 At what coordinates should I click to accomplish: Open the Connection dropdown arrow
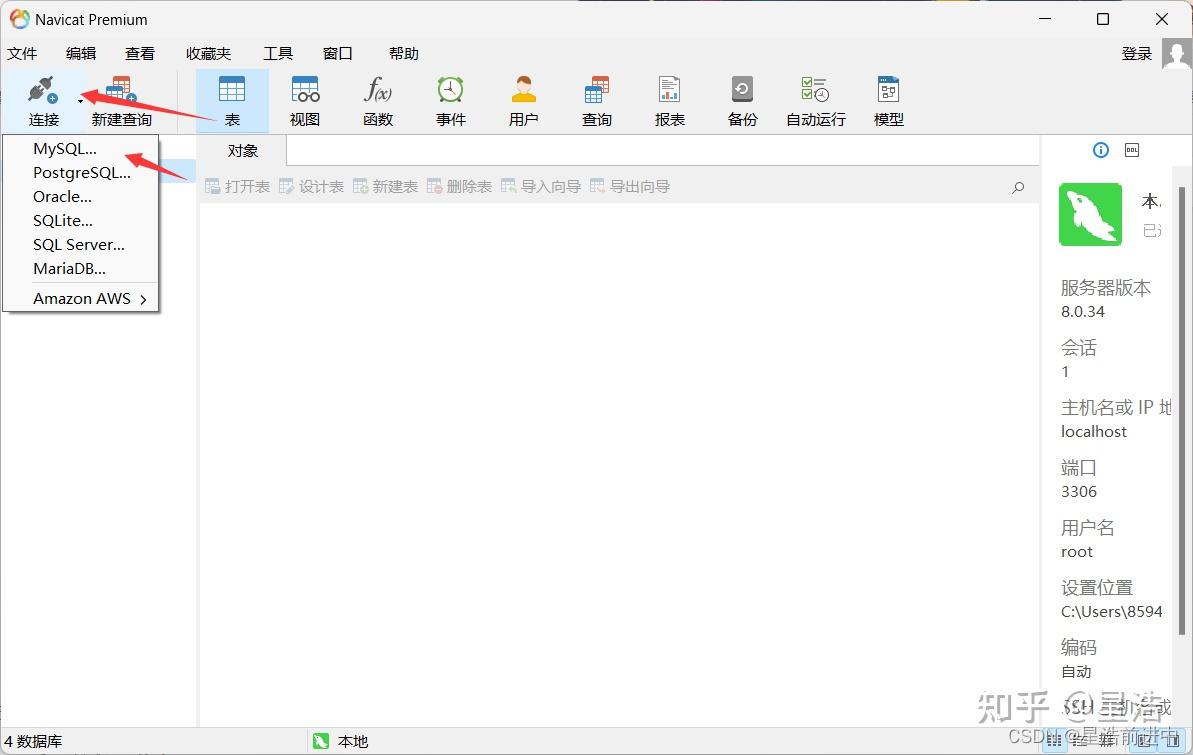tap(81, 100)
